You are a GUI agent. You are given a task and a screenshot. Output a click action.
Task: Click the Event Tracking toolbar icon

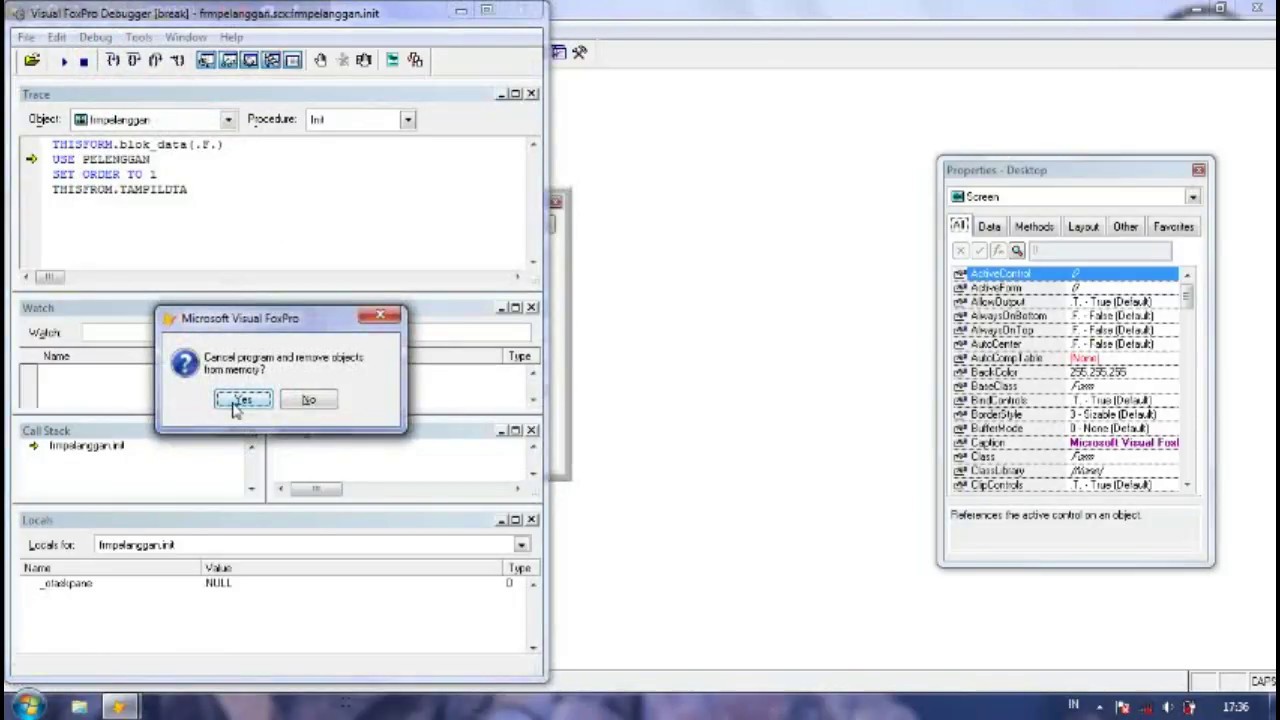[415, 61]
